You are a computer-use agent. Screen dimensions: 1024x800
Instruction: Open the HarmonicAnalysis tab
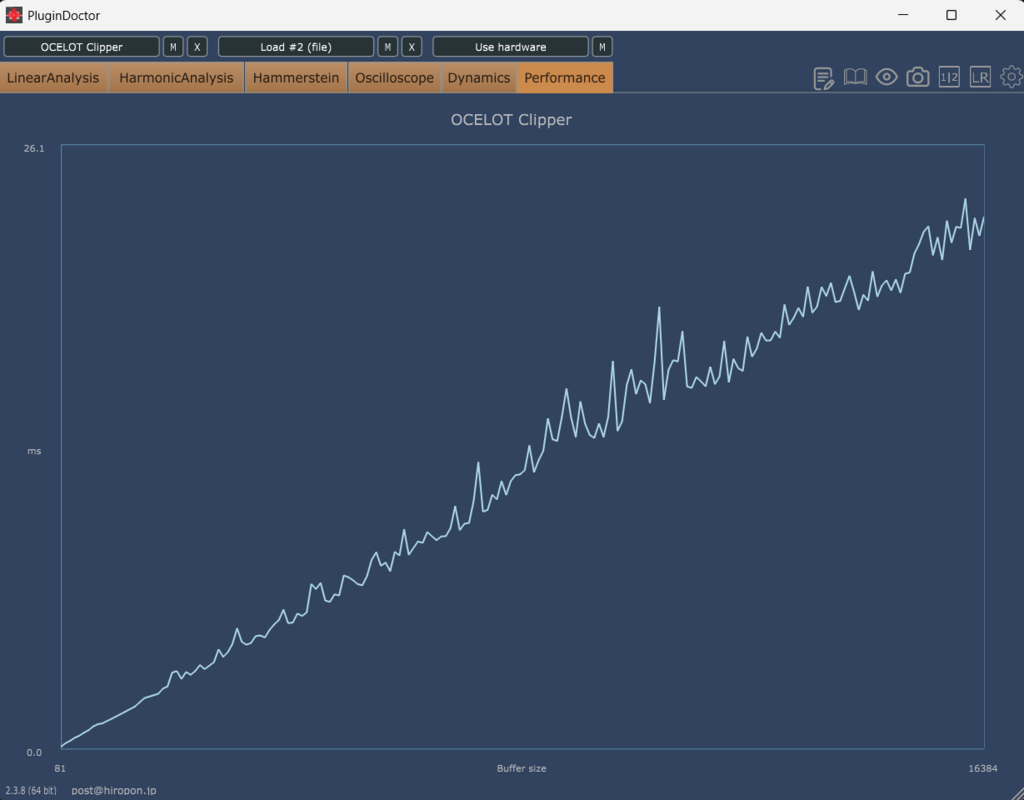[176, 78]
